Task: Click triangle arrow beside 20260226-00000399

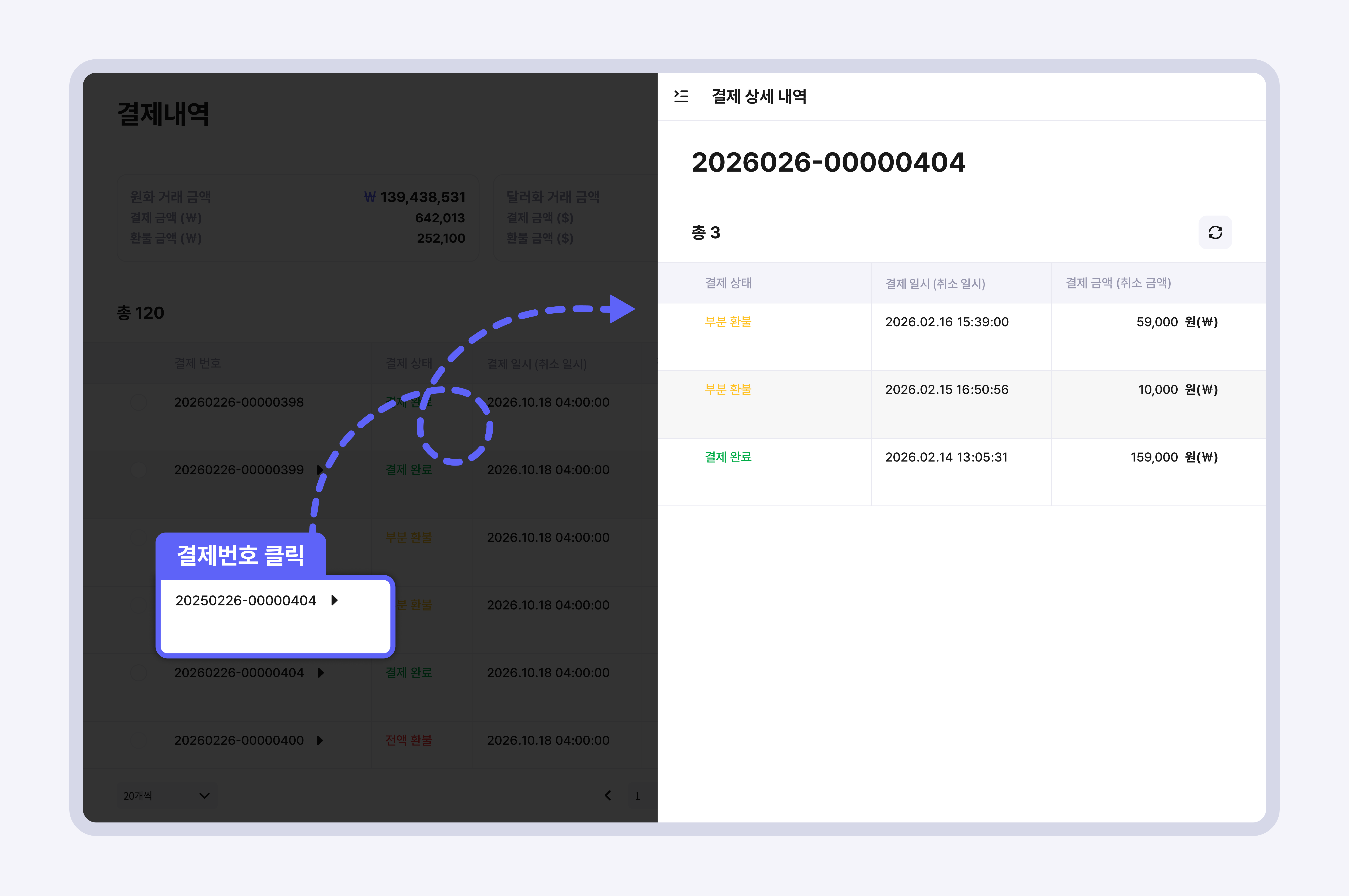Action: coord(320,470)
